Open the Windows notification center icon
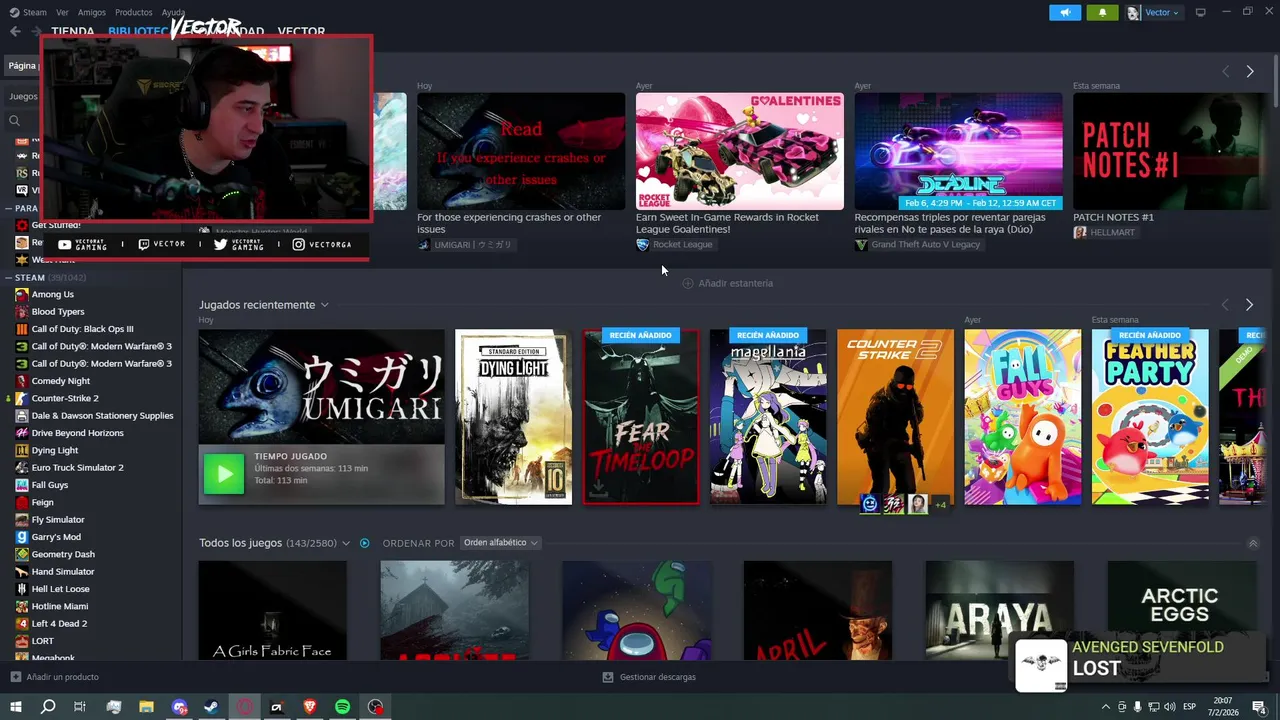Screen dimensions: 1280x720 [x=1259, y=707]
